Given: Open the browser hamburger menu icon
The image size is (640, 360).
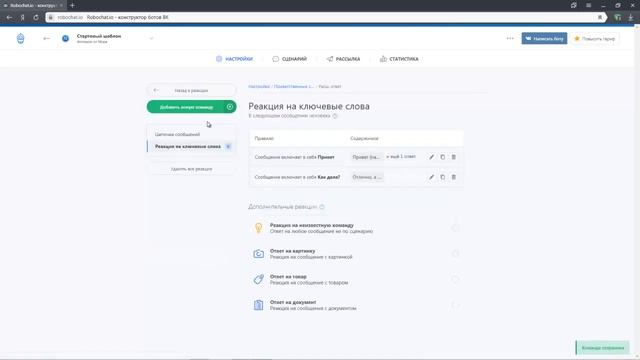Looking at the screenshot, I should click(588, 5).
